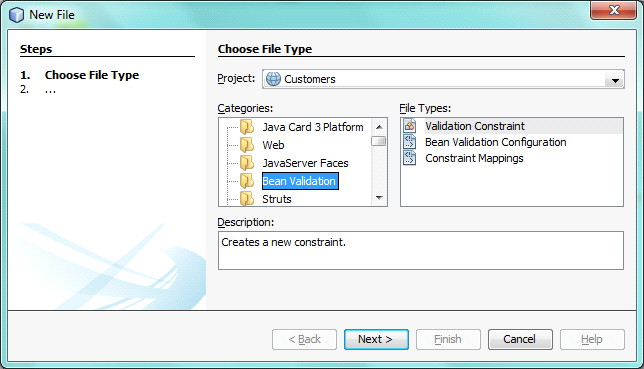
Task: Select the Web category
Action: pos(273,145)
